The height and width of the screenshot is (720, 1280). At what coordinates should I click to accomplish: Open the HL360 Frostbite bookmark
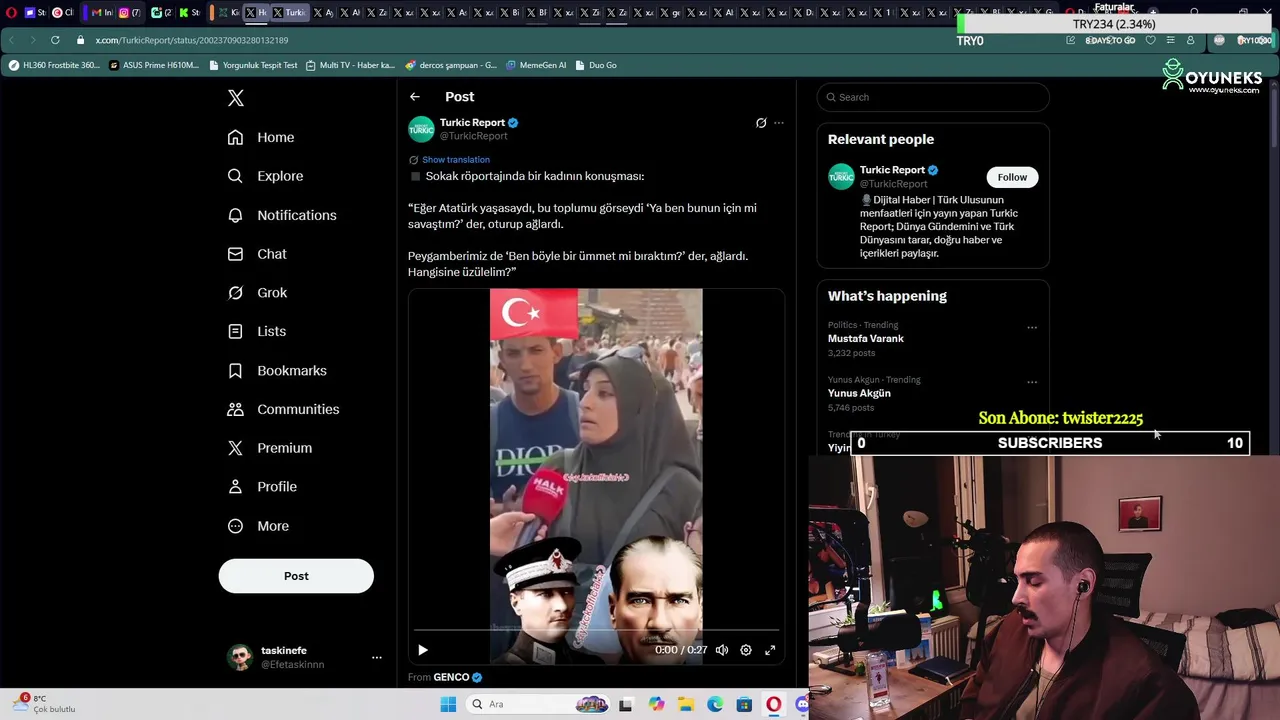(54, 65)
